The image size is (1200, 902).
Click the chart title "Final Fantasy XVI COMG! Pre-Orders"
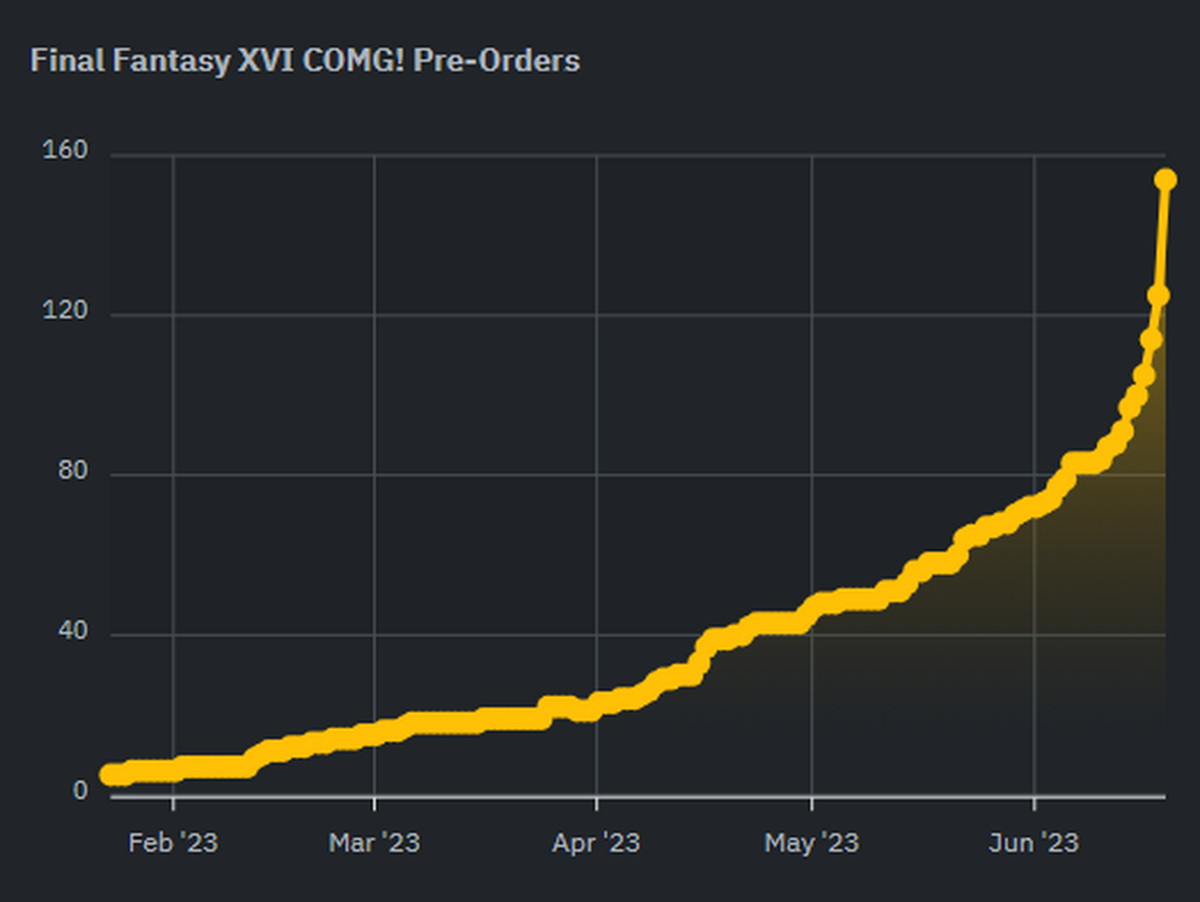(305, 61)
